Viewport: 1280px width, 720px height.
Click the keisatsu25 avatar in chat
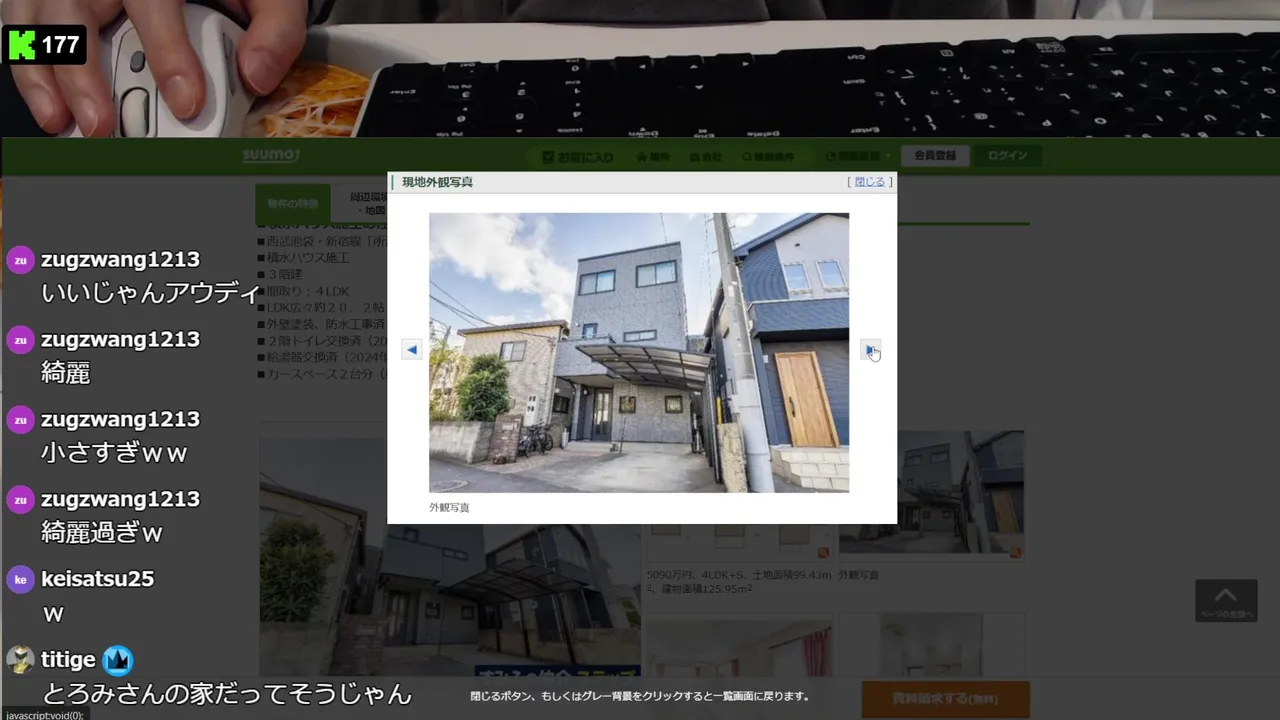click(x=20, y=580)
